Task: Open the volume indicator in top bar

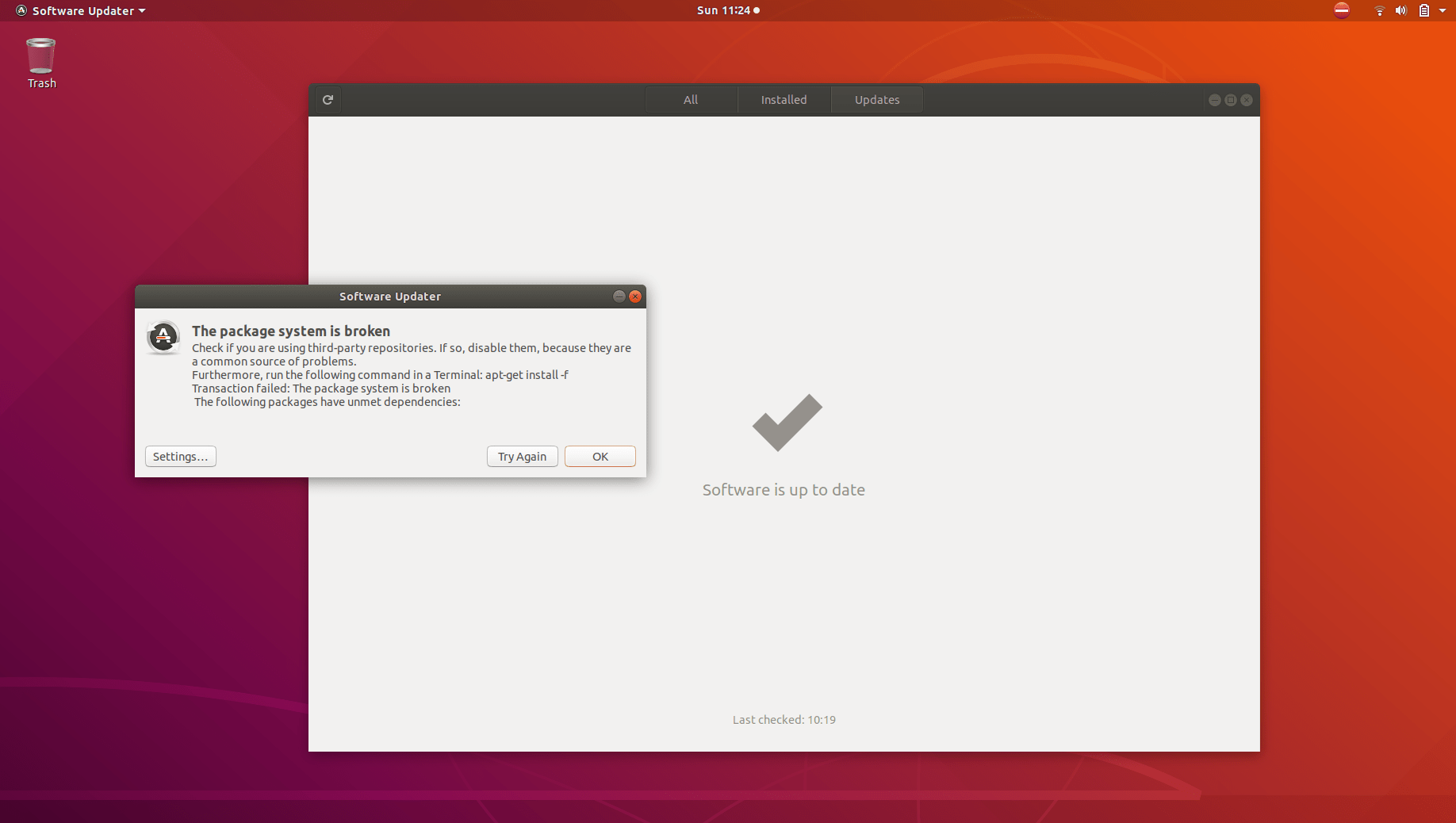Action: click(x=1401, y=10)
